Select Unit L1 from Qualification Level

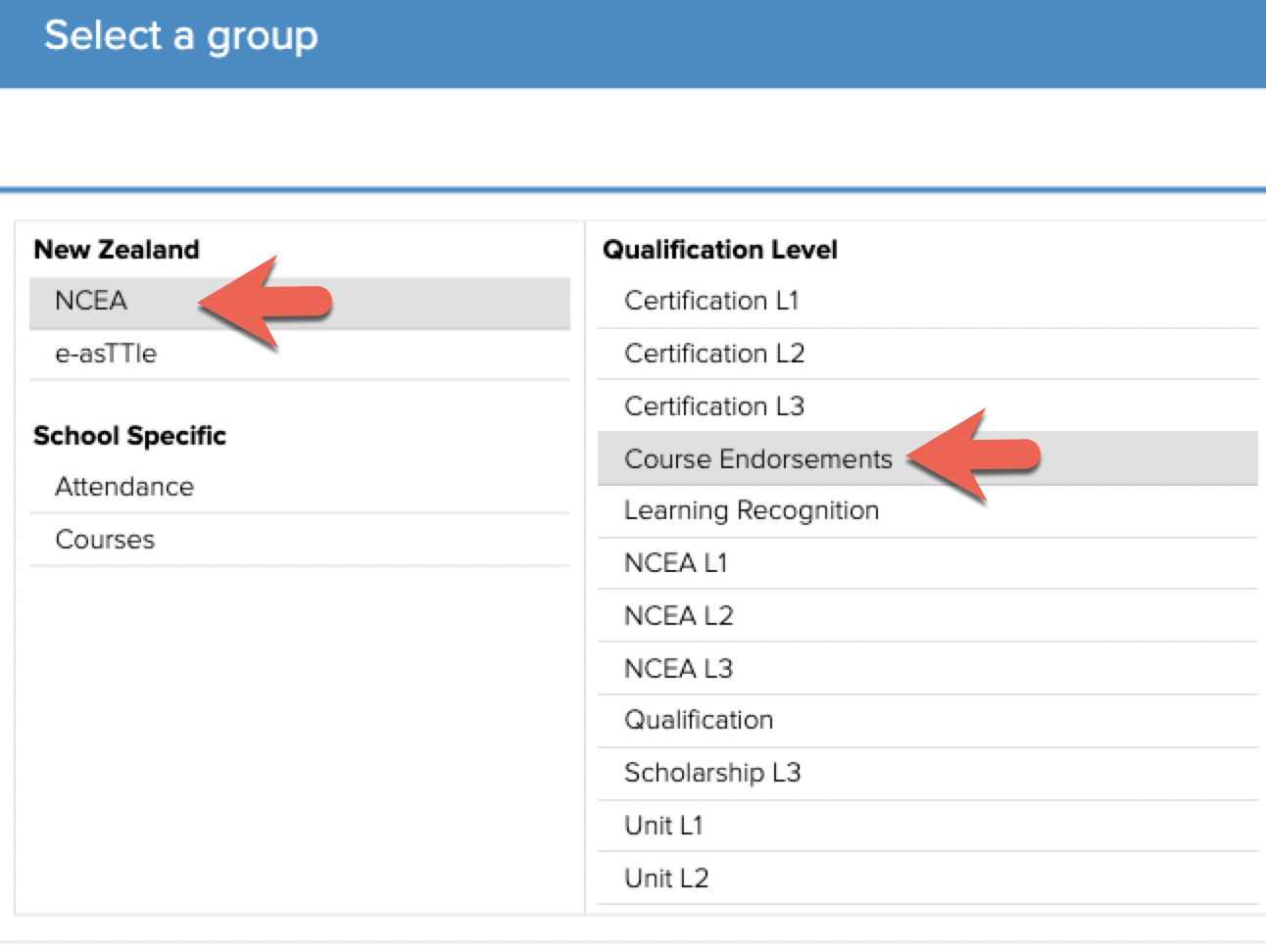tap(663, 826)
